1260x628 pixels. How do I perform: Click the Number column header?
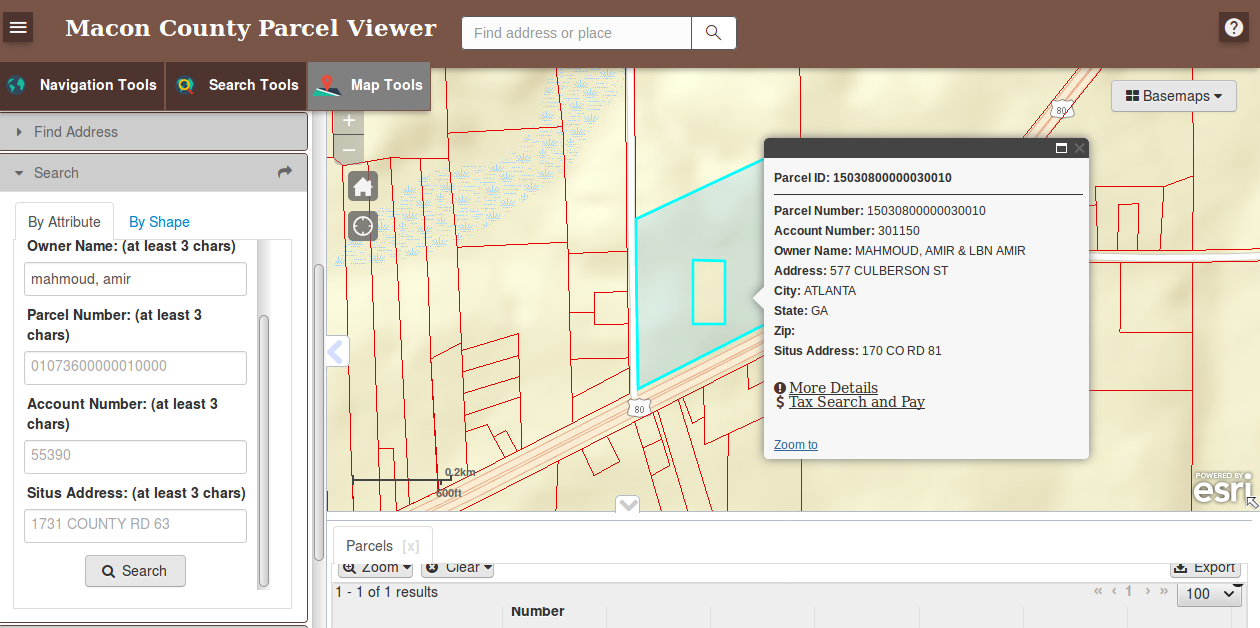[x=538, y=611]
